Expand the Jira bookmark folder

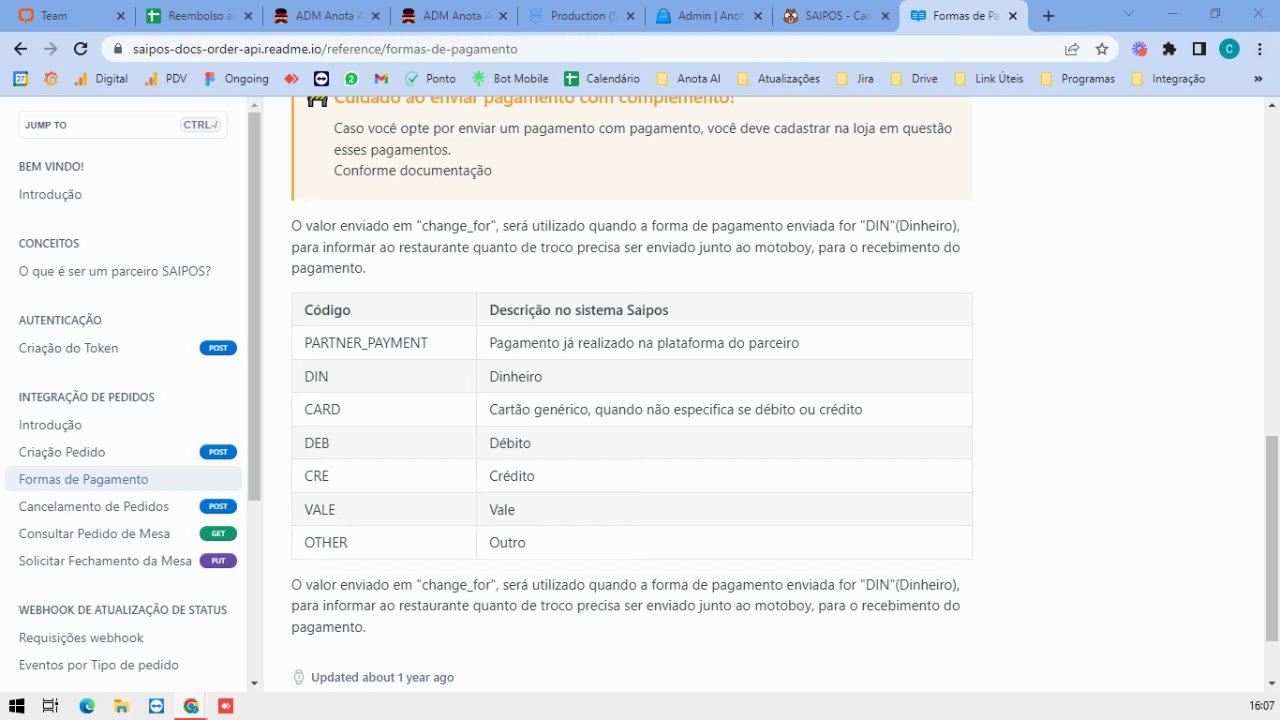854,78
